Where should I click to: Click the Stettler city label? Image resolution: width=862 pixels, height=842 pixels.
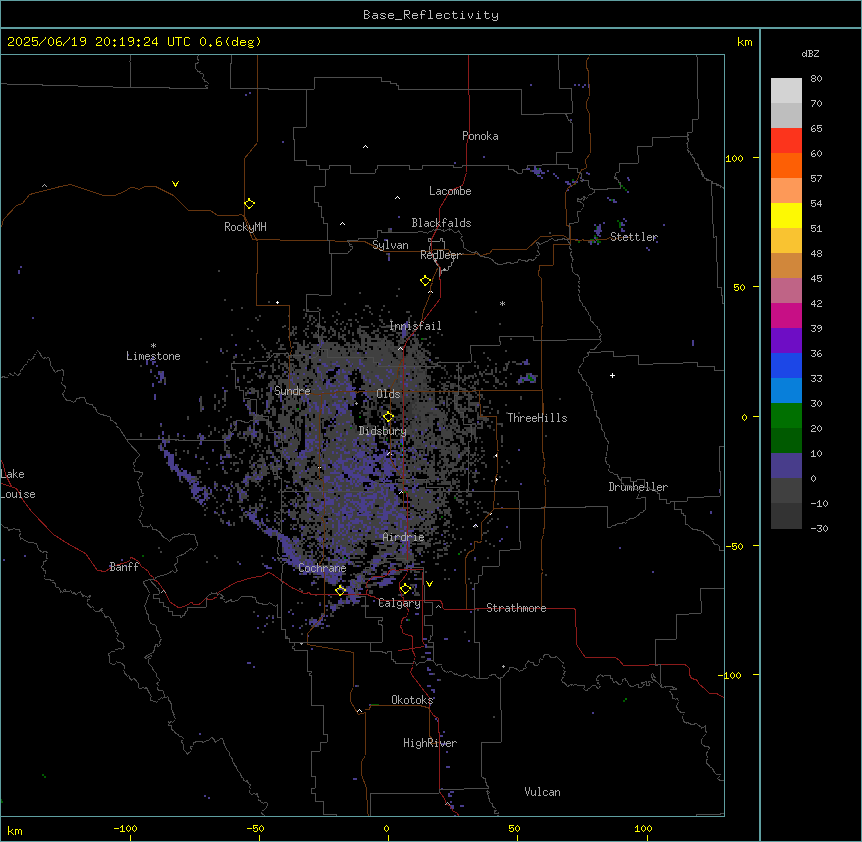coord(634,237)
